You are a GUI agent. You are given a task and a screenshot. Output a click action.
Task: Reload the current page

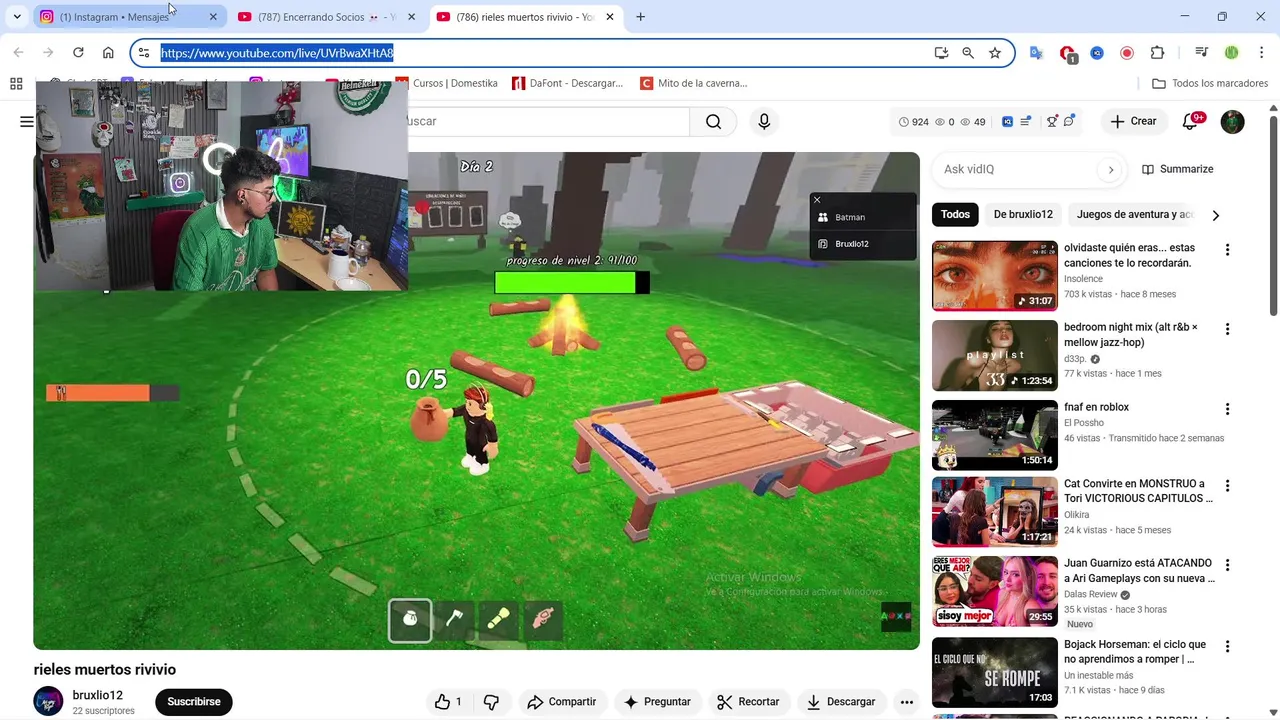(78, 53)
